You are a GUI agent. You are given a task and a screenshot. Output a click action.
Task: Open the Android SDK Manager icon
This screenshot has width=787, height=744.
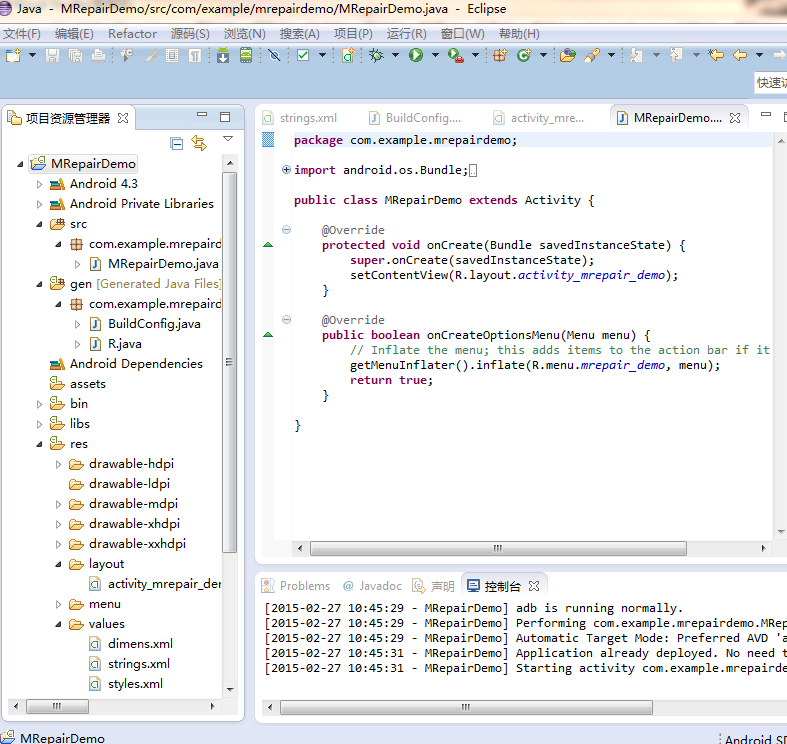tap(223, 55)
